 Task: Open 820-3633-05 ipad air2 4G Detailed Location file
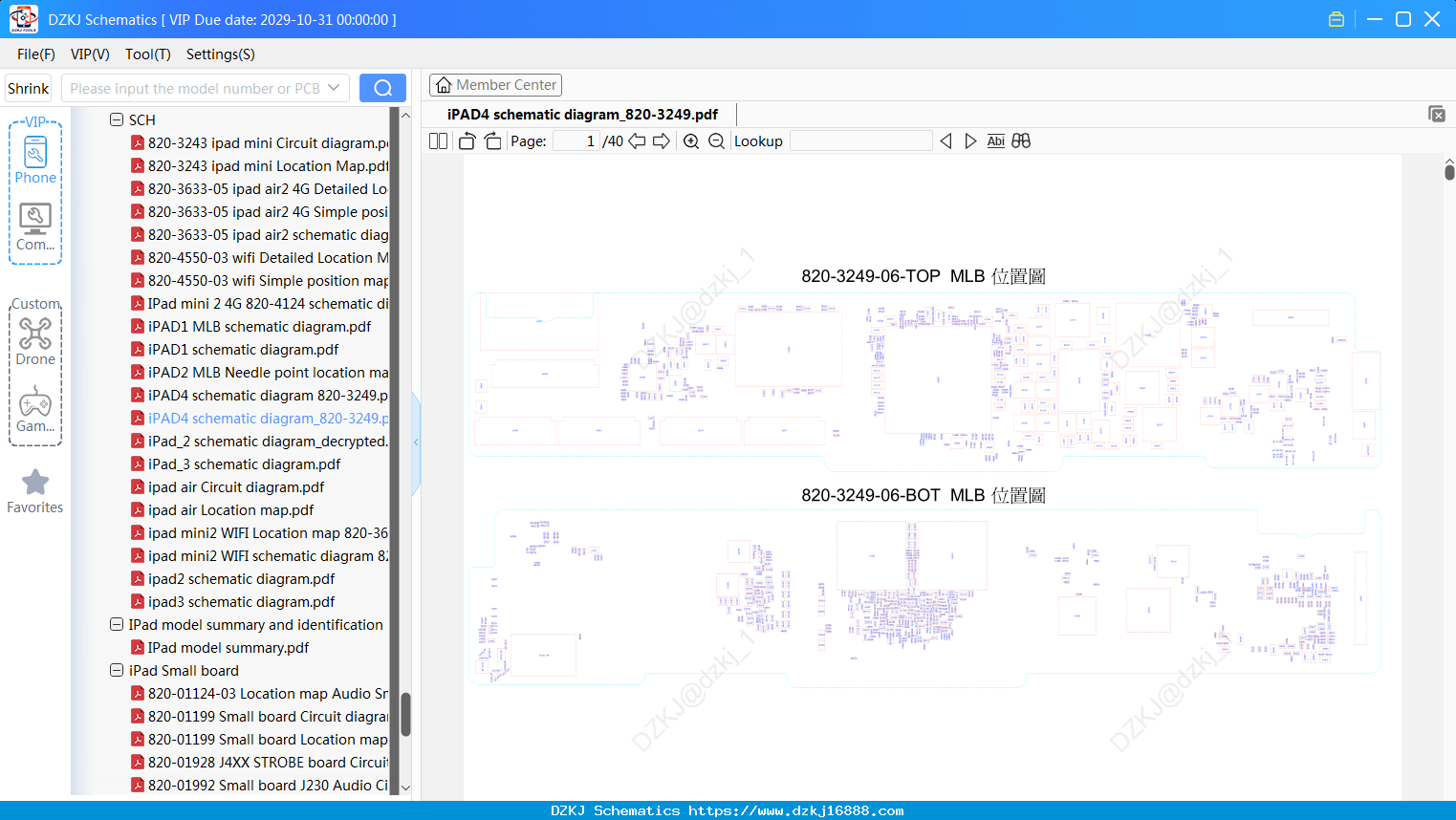pos(268,189)
